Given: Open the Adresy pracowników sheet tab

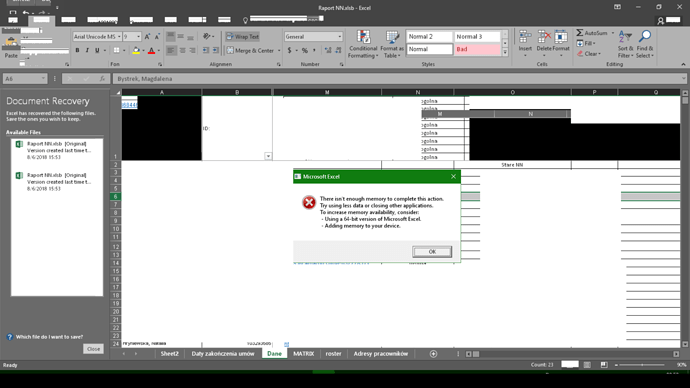Looking at the screenshot, I should pos(381,354).
